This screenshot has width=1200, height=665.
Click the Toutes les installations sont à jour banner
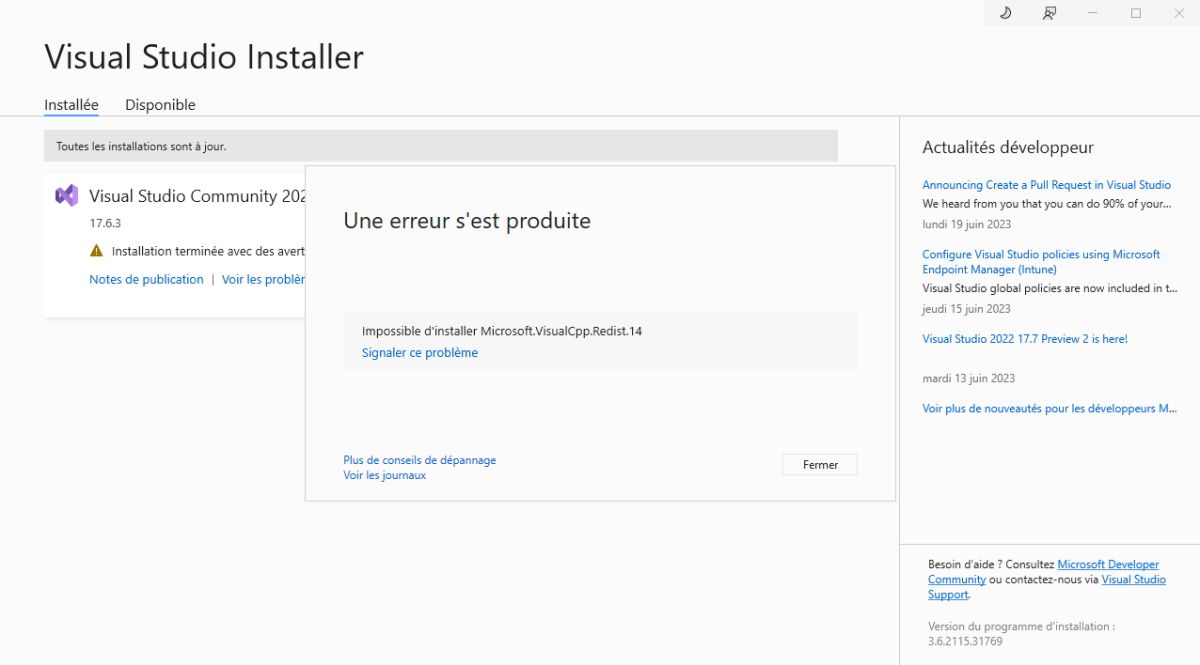pyautogui.click(x=441, y=146)
